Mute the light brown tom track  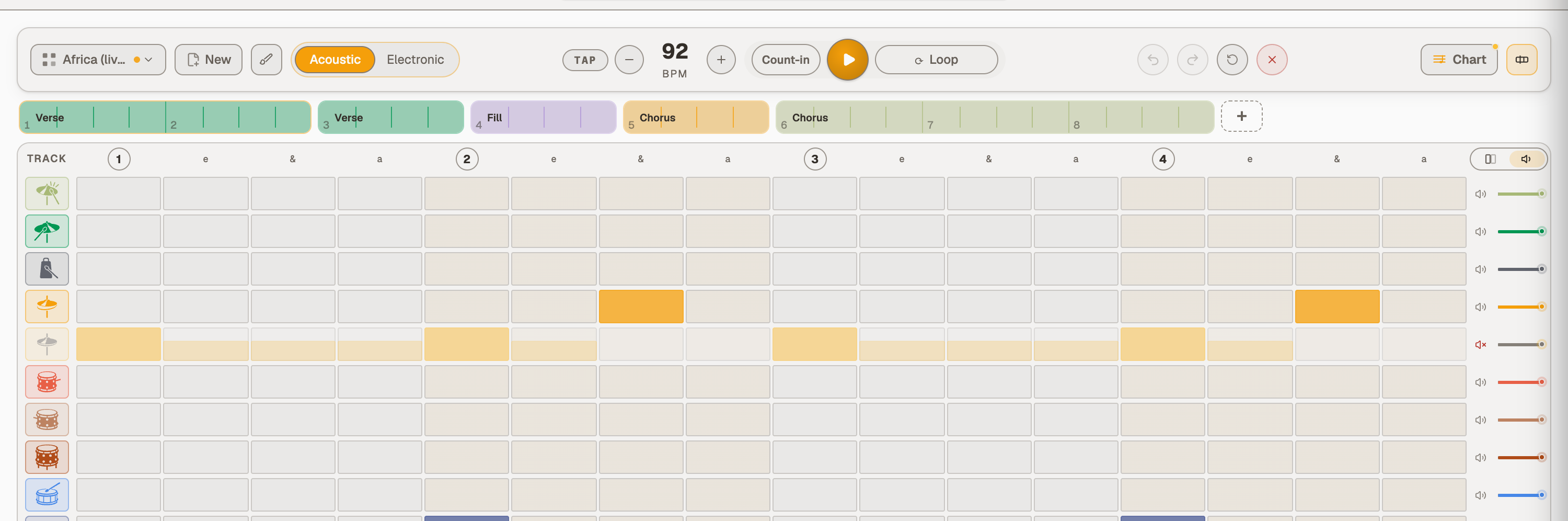pos(1480,420)
